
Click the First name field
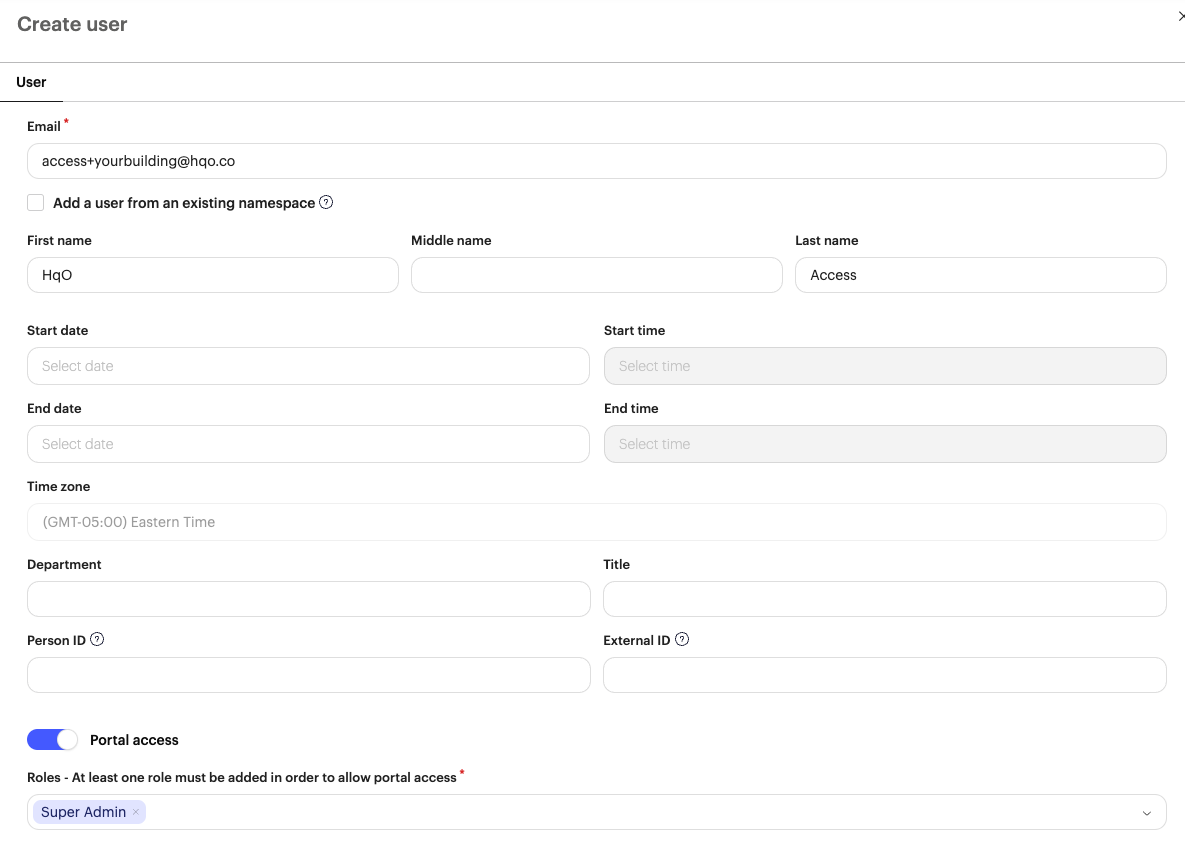coord(213,275)
